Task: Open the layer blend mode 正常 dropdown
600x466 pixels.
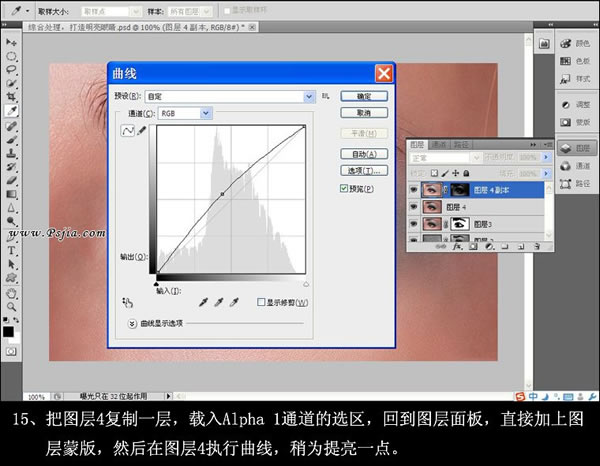Action: (x=476, y=157)
